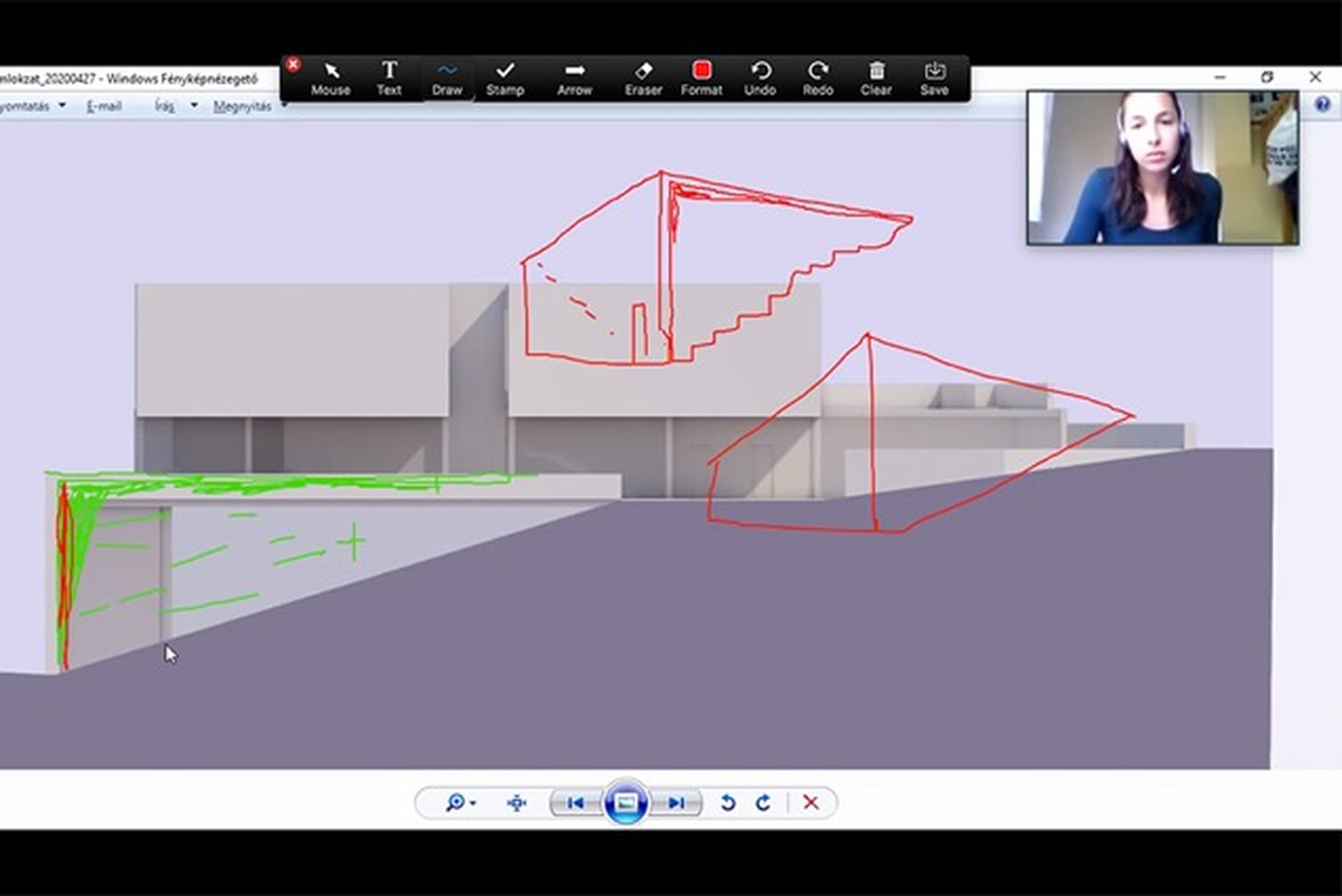The image size is (1342, 896).
Task: Start the slide show button
Action: [626, 802]
